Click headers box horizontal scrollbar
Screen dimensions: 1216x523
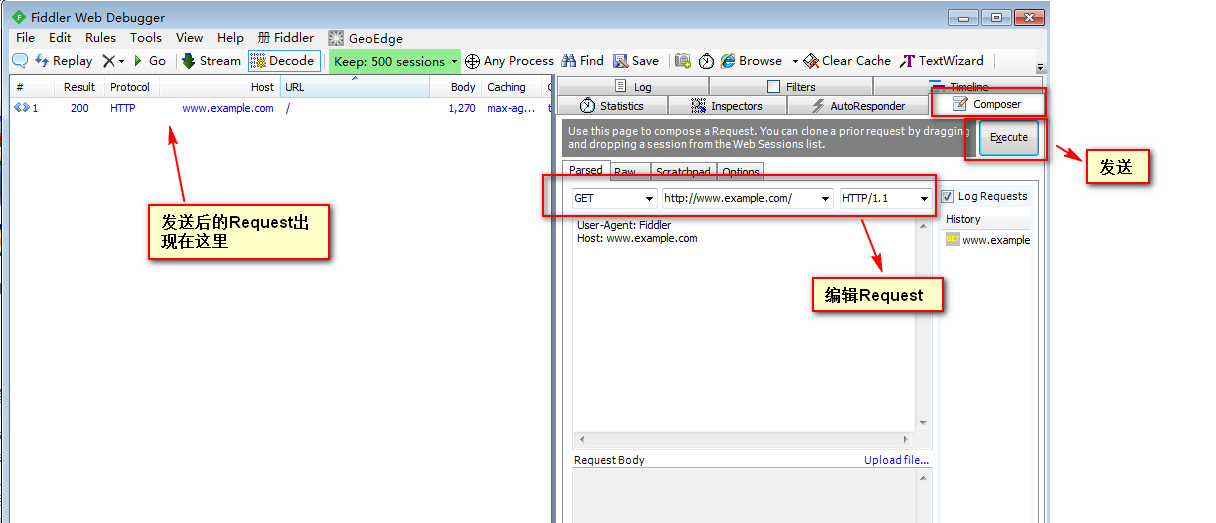(x=744, y=440)
